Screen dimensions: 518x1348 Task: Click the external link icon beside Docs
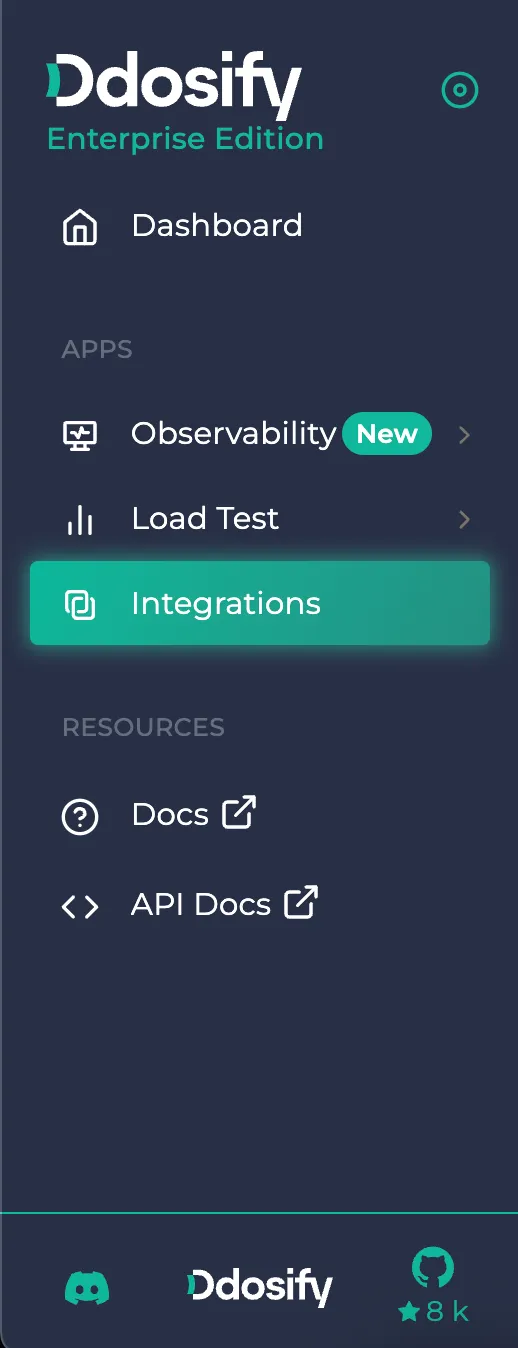coord(239,812)
